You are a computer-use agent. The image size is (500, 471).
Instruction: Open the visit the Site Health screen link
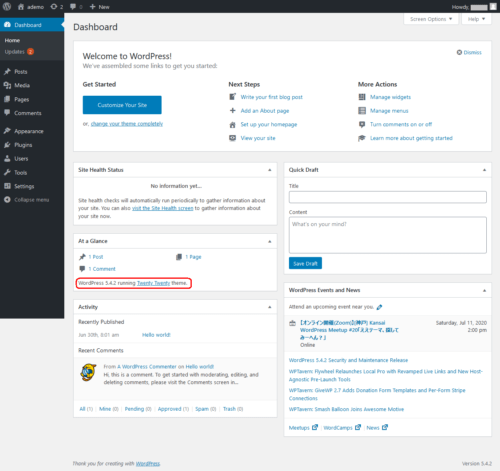[x=162, y=208]
